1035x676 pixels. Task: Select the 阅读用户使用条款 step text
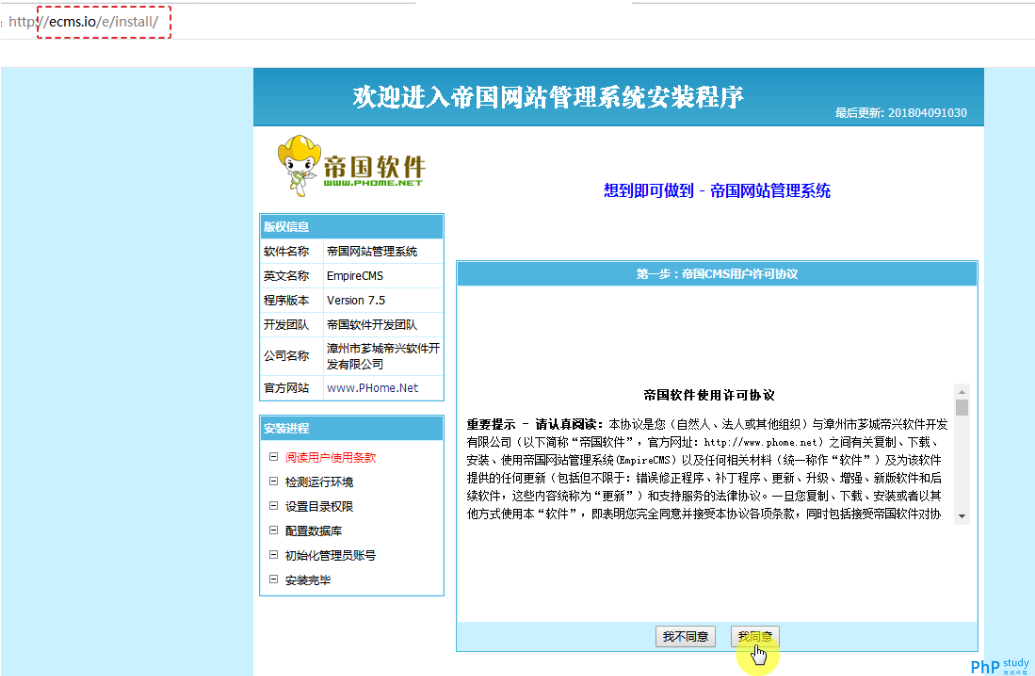pos(330,457)
